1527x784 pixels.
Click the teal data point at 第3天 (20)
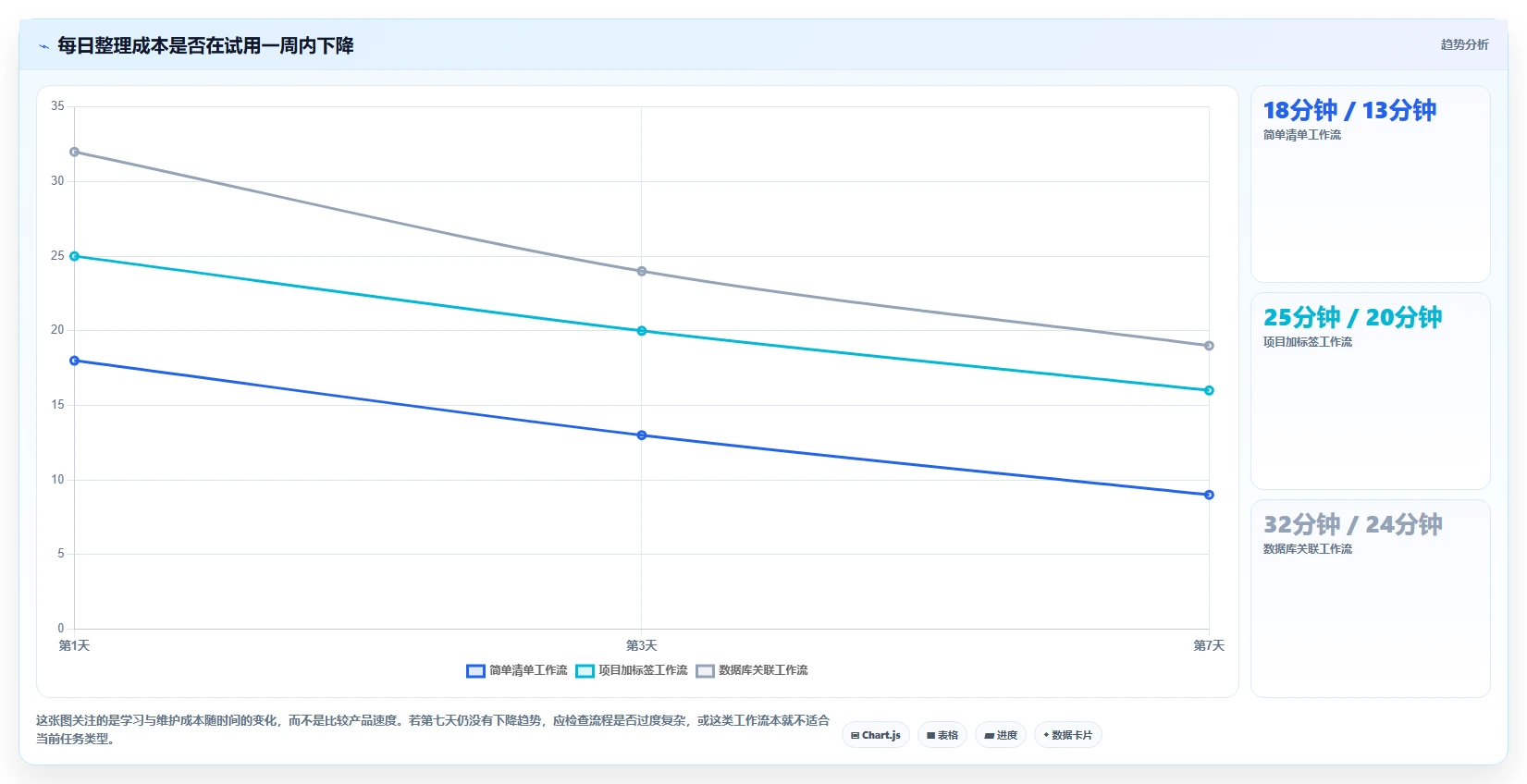pyautogui.click(x=642, y=331)
